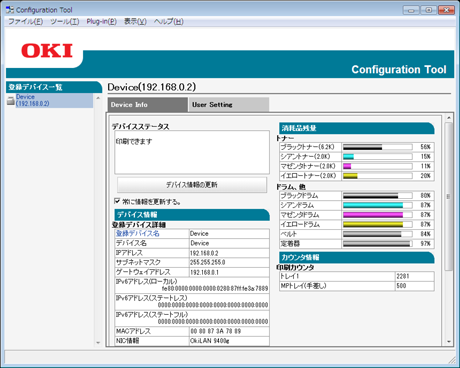
Task: Open the 表示(V) menu
Action: (135, 22)
